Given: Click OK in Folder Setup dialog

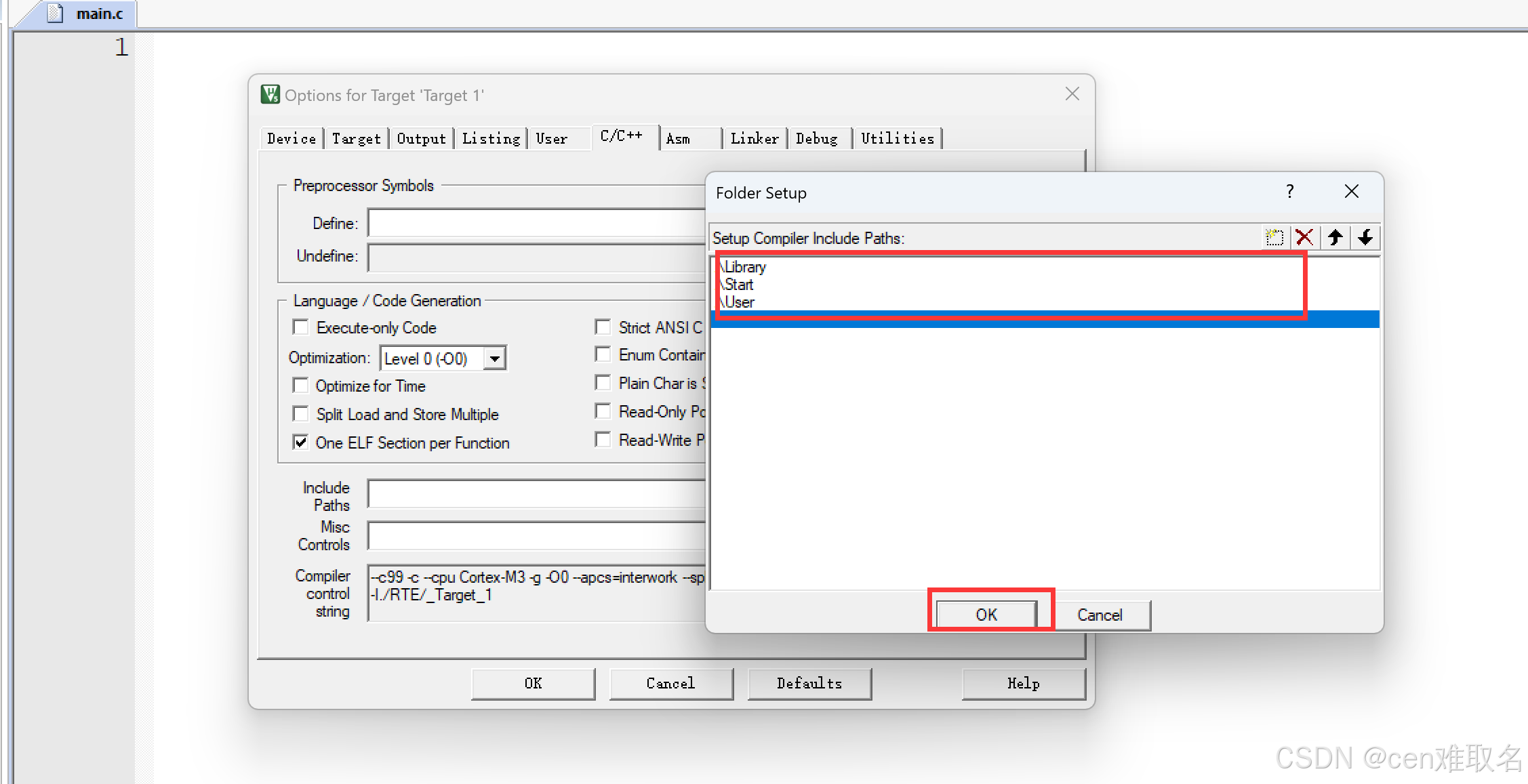Looking at the screenshot, I should pyautogui.click(x=986, y=615).
